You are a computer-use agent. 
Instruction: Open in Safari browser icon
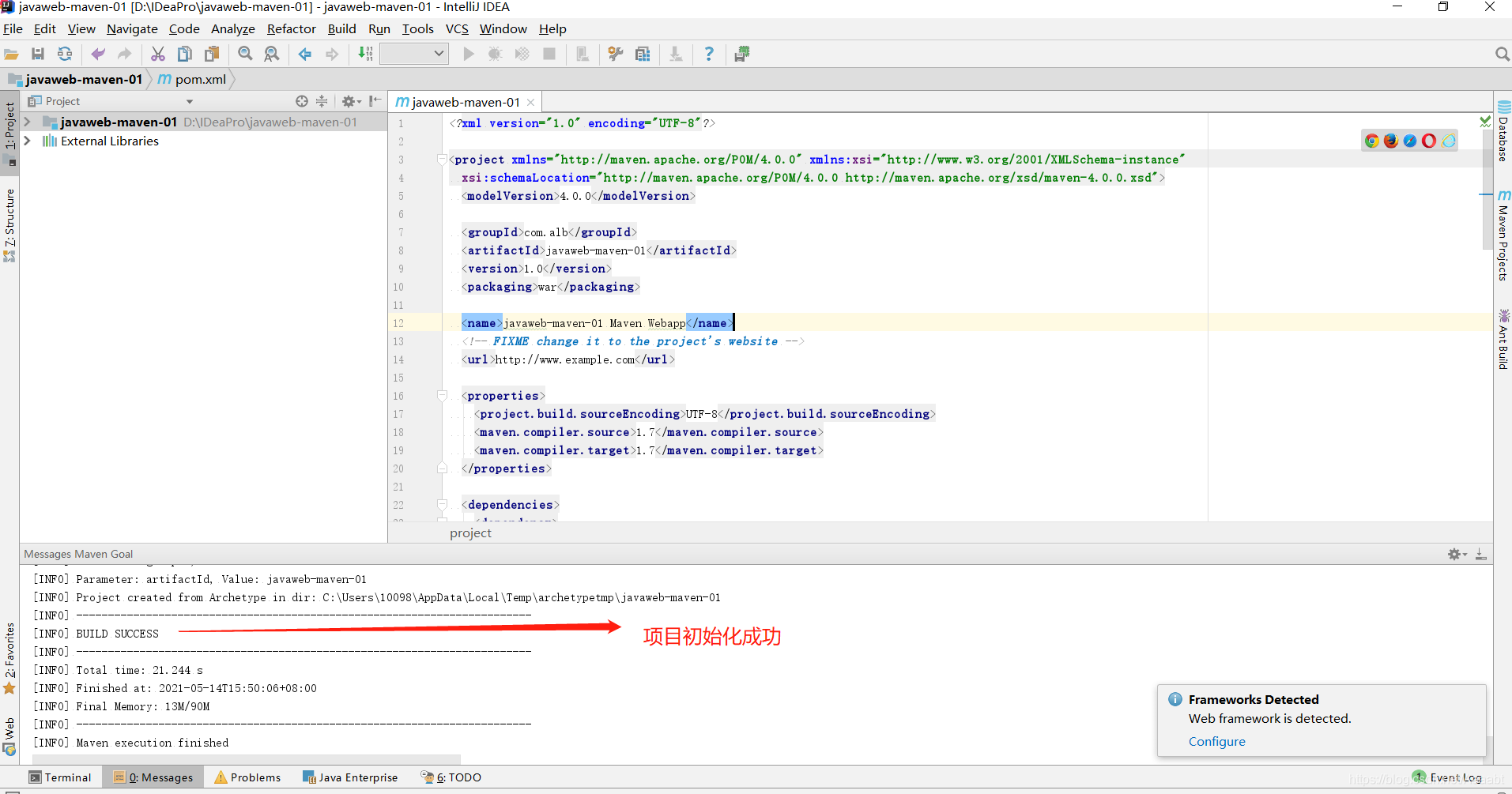click(1409, 141)
